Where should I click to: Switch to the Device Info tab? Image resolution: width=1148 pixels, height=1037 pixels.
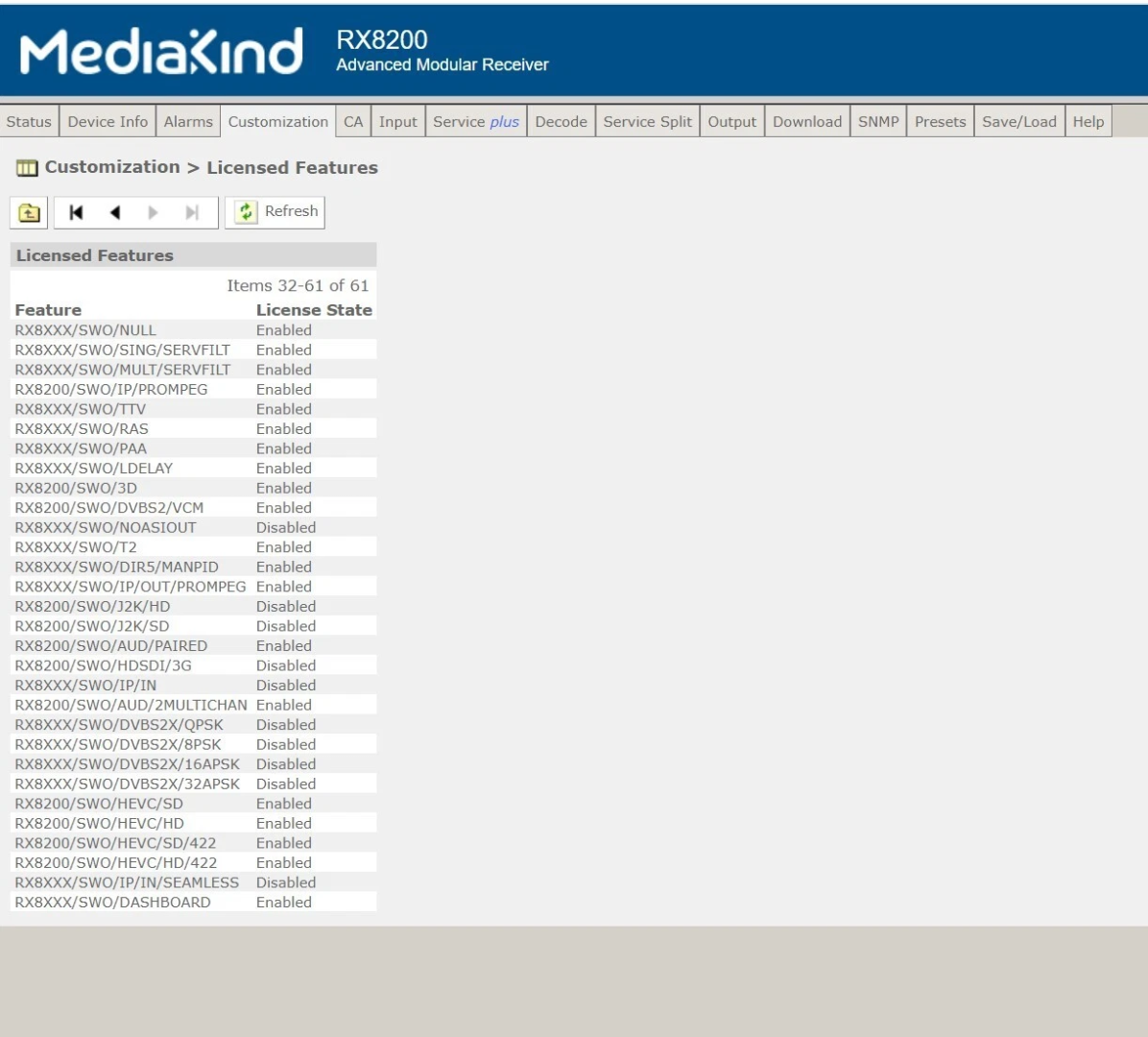pyautogui.click(x=108, y=122)
